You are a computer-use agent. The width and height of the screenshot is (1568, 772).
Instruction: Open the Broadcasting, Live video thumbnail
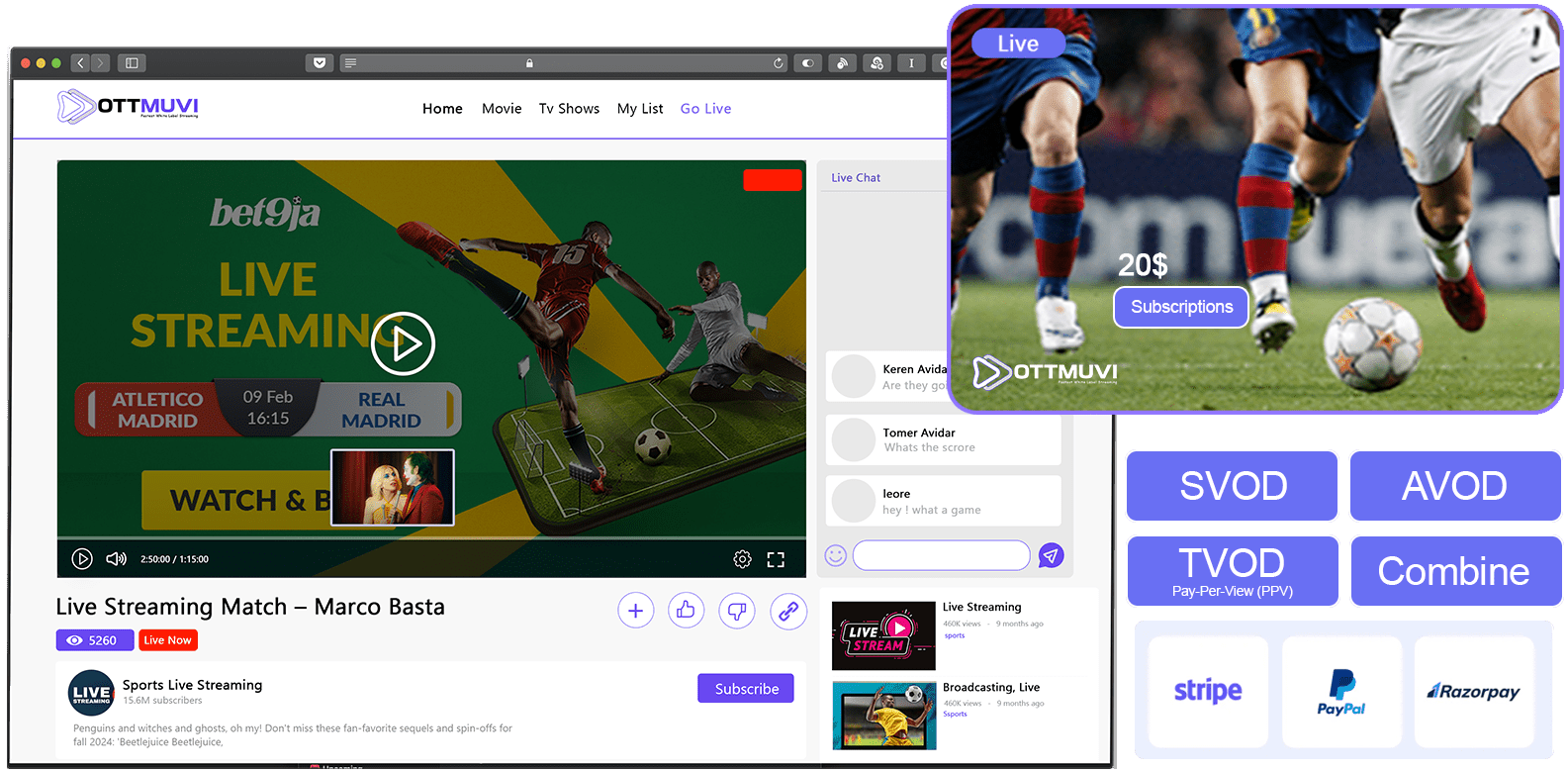click(x=883, y=716)
